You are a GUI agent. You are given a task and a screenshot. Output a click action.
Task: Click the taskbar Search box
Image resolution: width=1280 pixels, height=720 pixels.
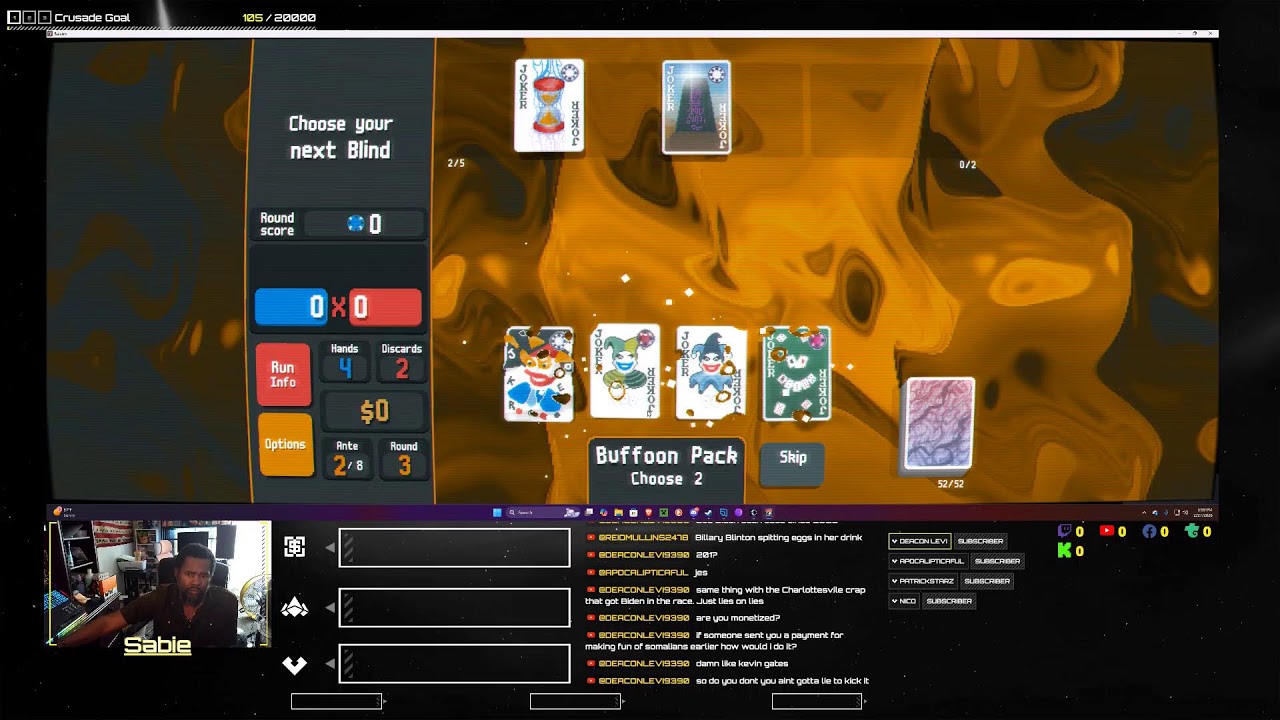pos(543,512)
